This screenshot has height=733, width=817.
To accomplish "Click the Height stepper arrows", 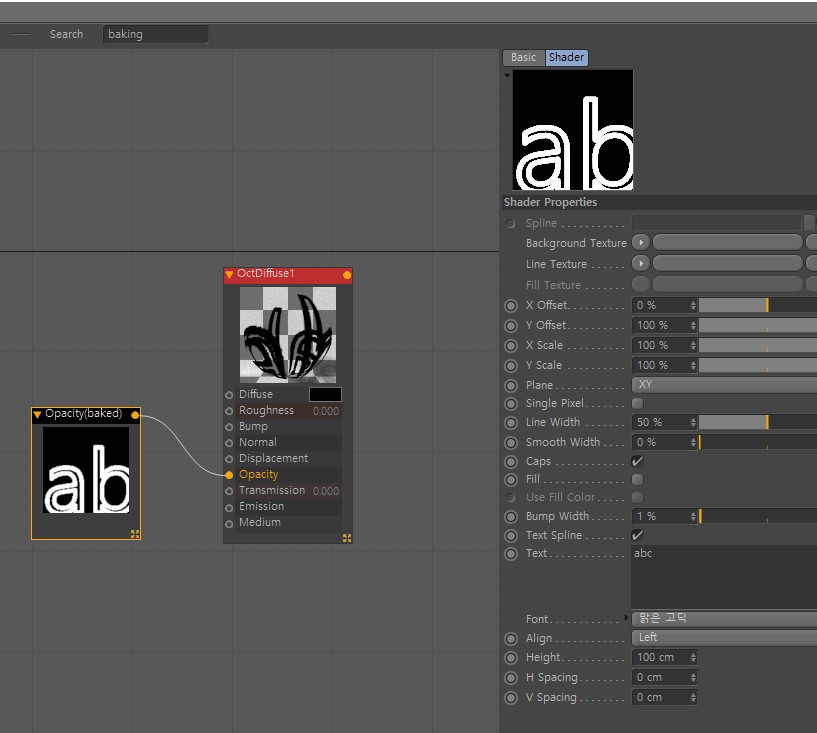I will click(693, 657).
